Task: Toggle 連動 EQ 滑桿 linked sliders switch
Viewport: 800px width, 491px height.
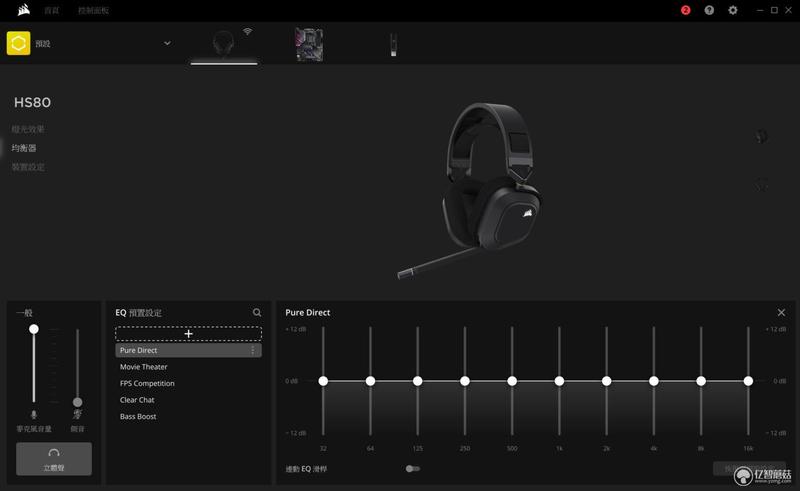Action: 412,469
